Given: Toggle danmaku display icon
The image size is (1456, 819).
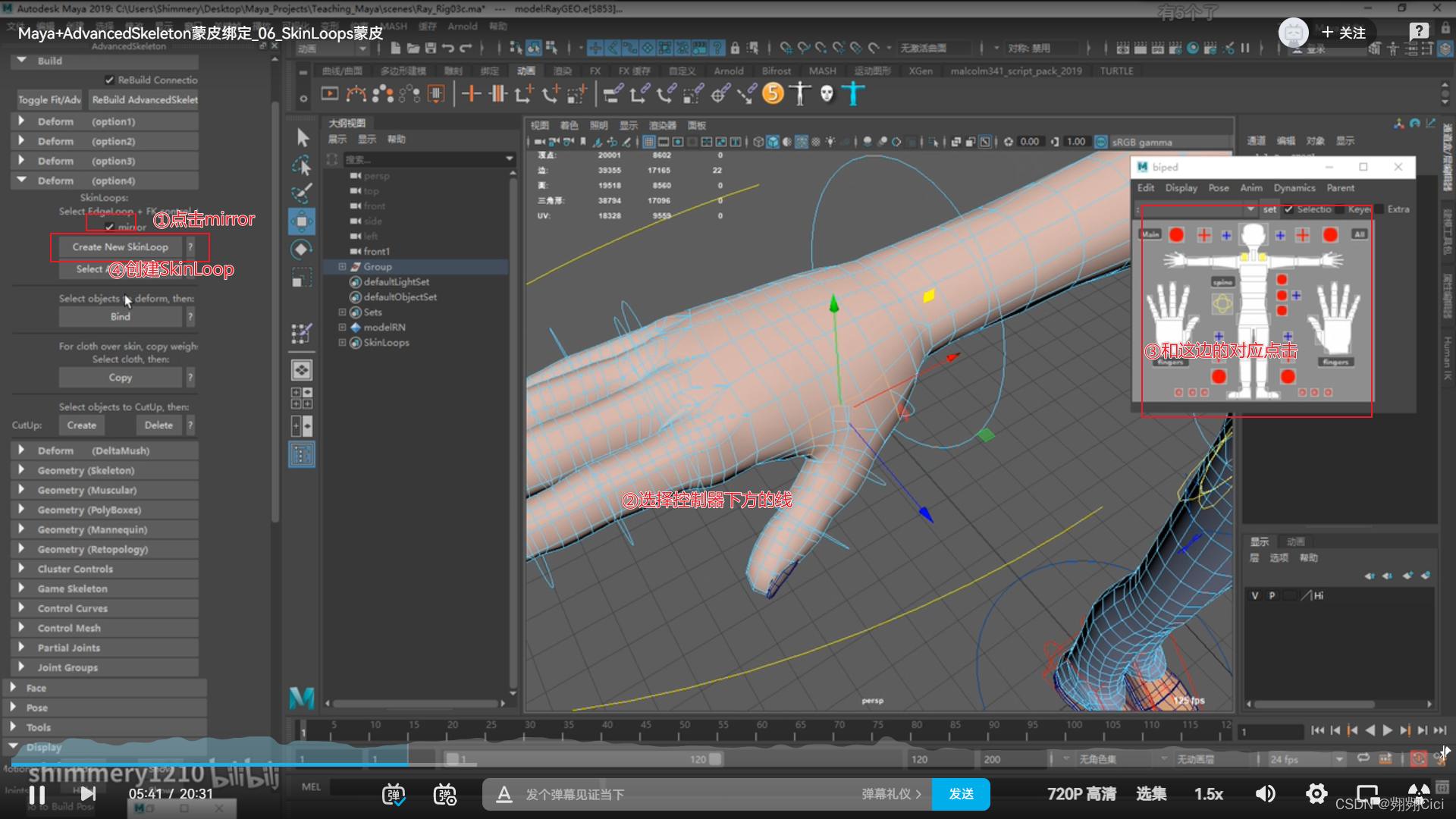Looking at the screenshot, I should click(x=393, y=794).
